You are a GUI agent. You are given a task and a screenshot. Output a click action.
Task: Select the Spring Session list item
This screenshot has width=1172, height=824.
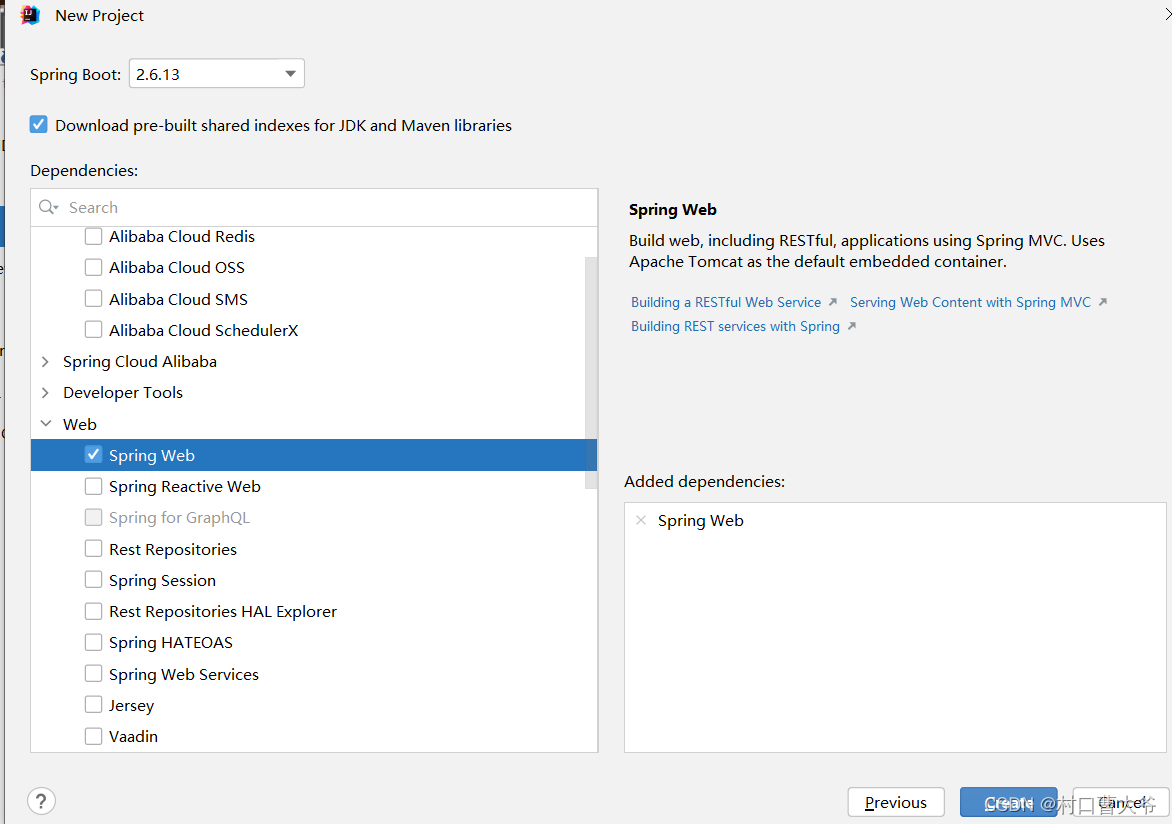[162, 580]
